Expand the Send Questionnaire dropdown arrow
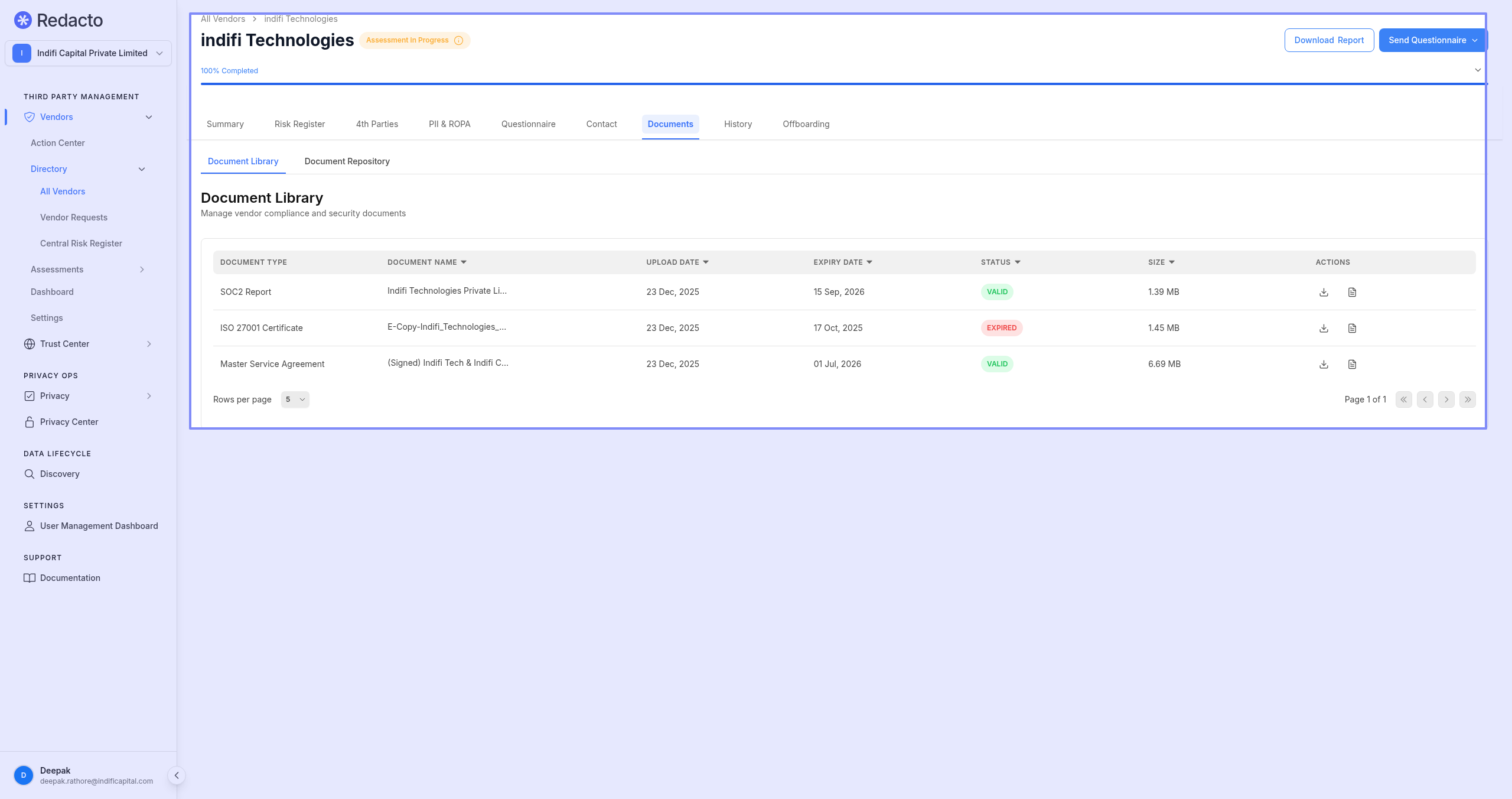Viewport: 1512px width, 799px height. (1475, 40)
